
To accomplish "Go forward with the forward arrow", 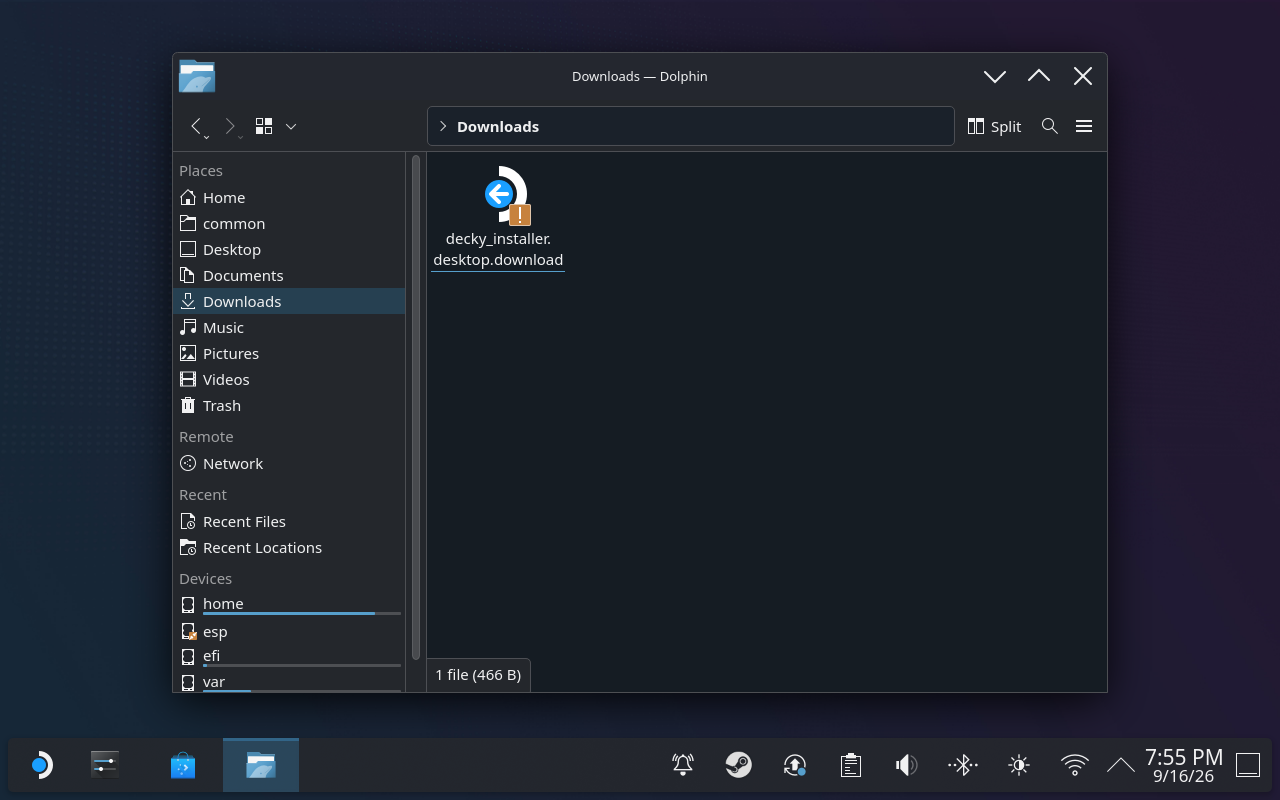I will click(230, 126).
